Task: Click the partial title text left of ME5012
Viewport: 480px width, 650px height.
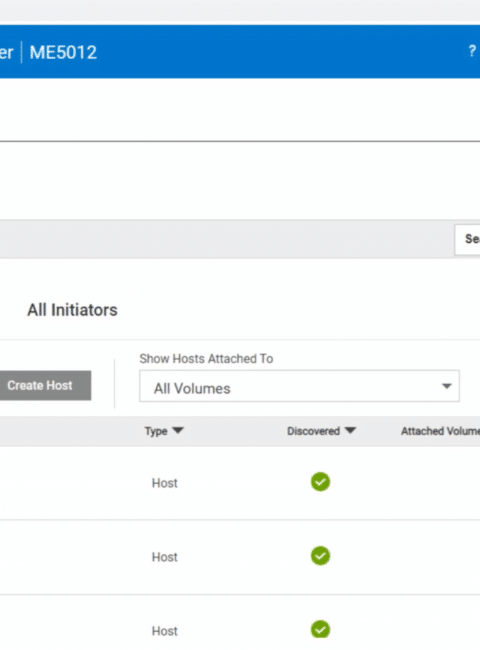Action: tap(7, 53)
